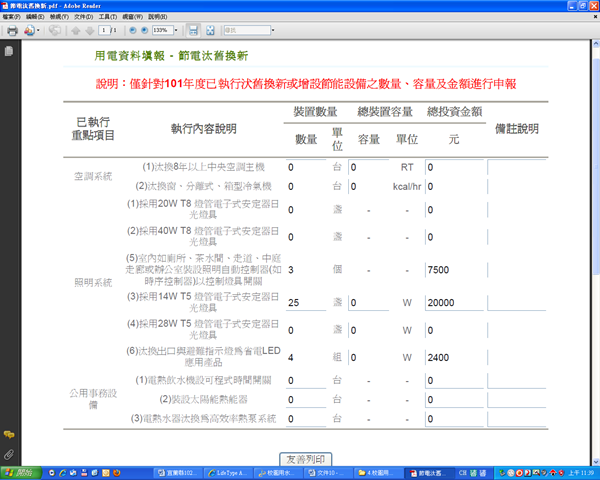Switch to 文件10 taskbar window
The width and height of the screenshot is (600, 480).
tap(328, 473)
